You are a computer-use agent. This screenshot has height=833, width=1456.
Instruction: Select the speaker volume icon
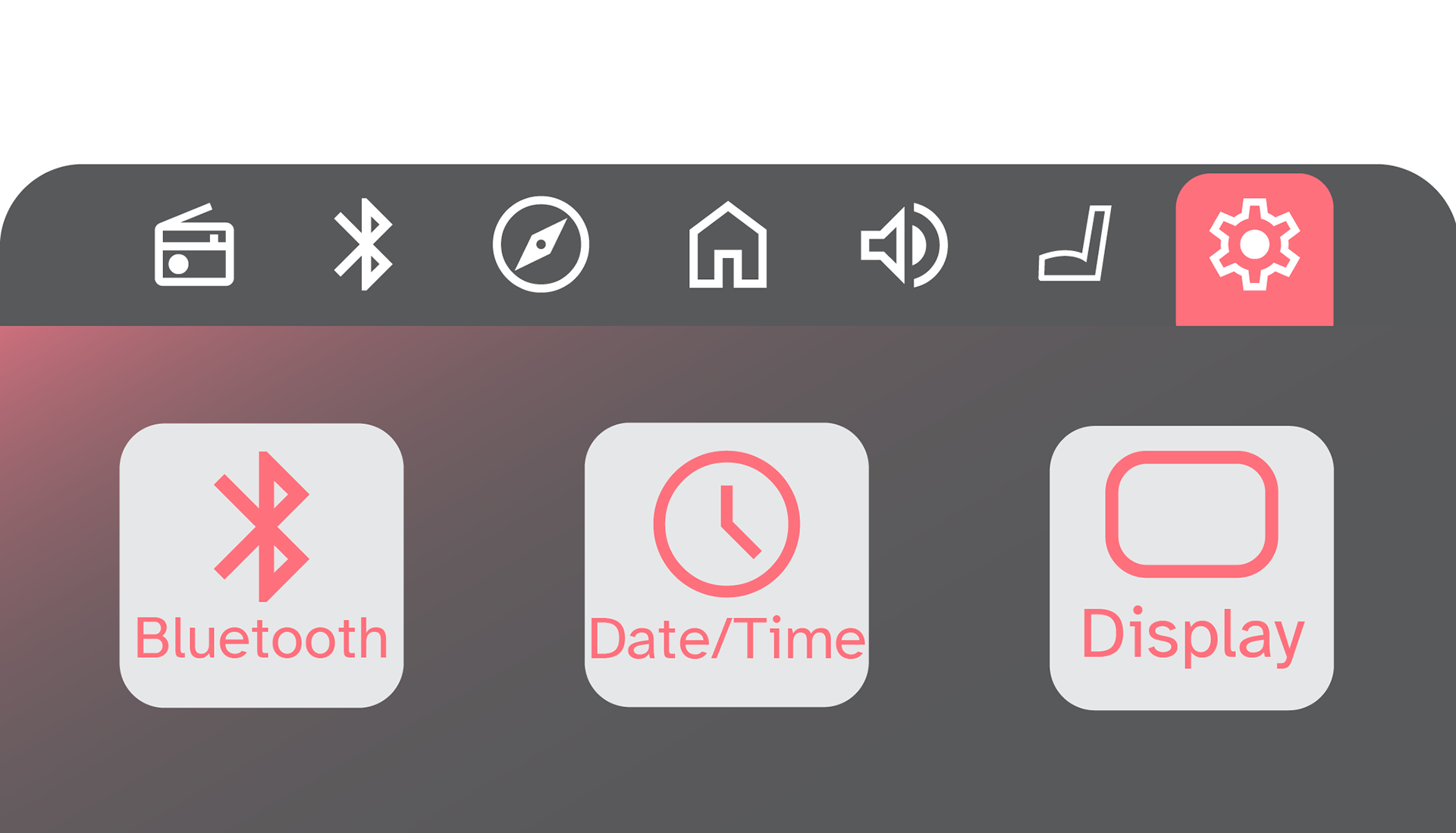click(904, 244)
